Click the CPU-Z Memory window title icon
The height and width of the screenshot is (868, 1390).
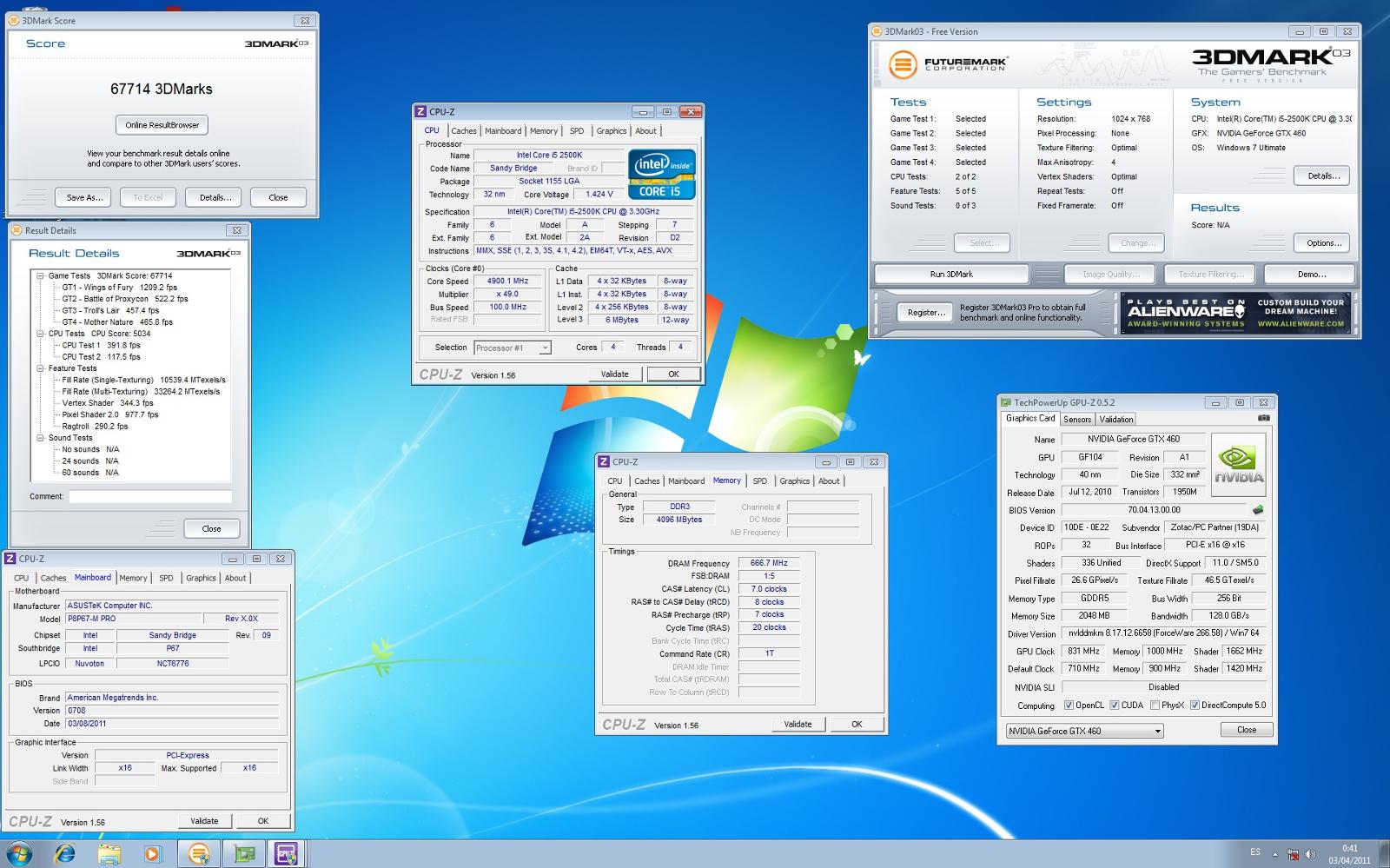[x=604, y=461]
